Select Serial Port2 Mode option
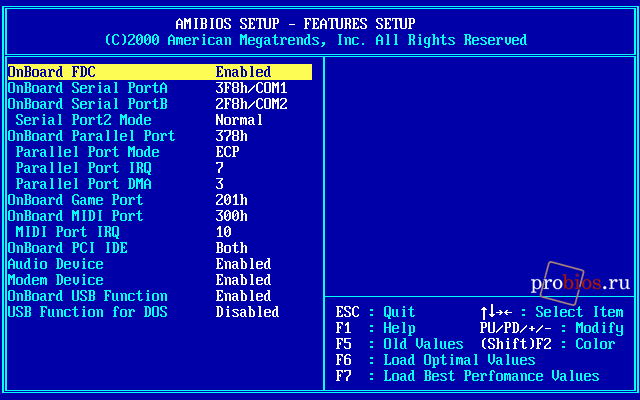The image size is (640, 400). coord(83,120)
